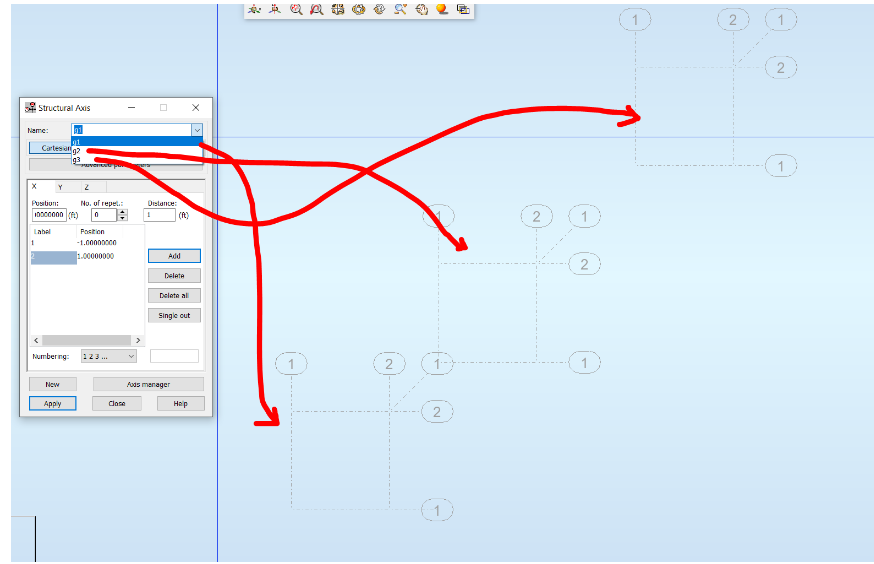Viewport: 874px width, 564px height.
Task: Click the four-pane view layout icon
Action: [338, 9]
